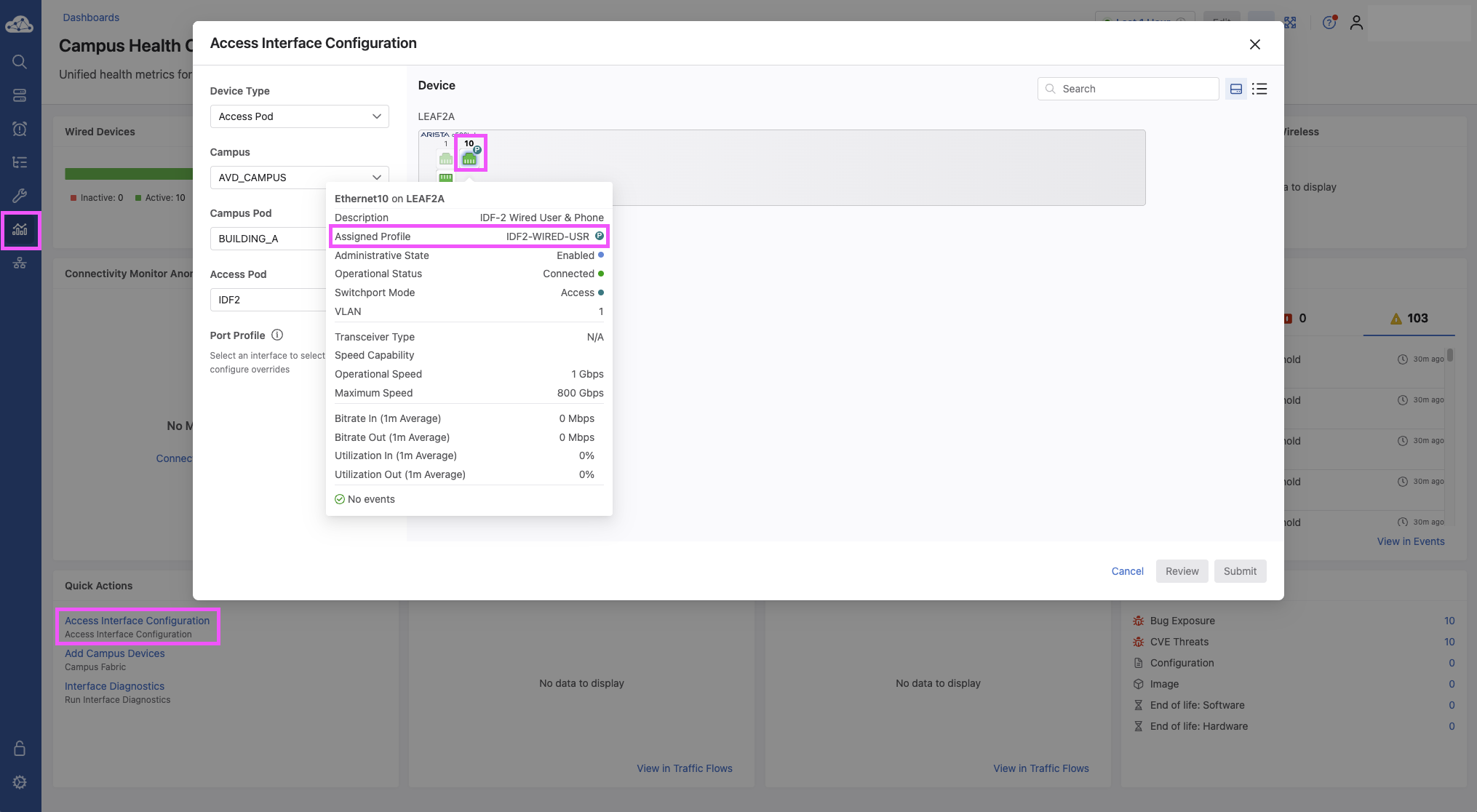Select the 103 warnings tab
The width and height of the screenshot is (1477, 812).
(1409, 319)
